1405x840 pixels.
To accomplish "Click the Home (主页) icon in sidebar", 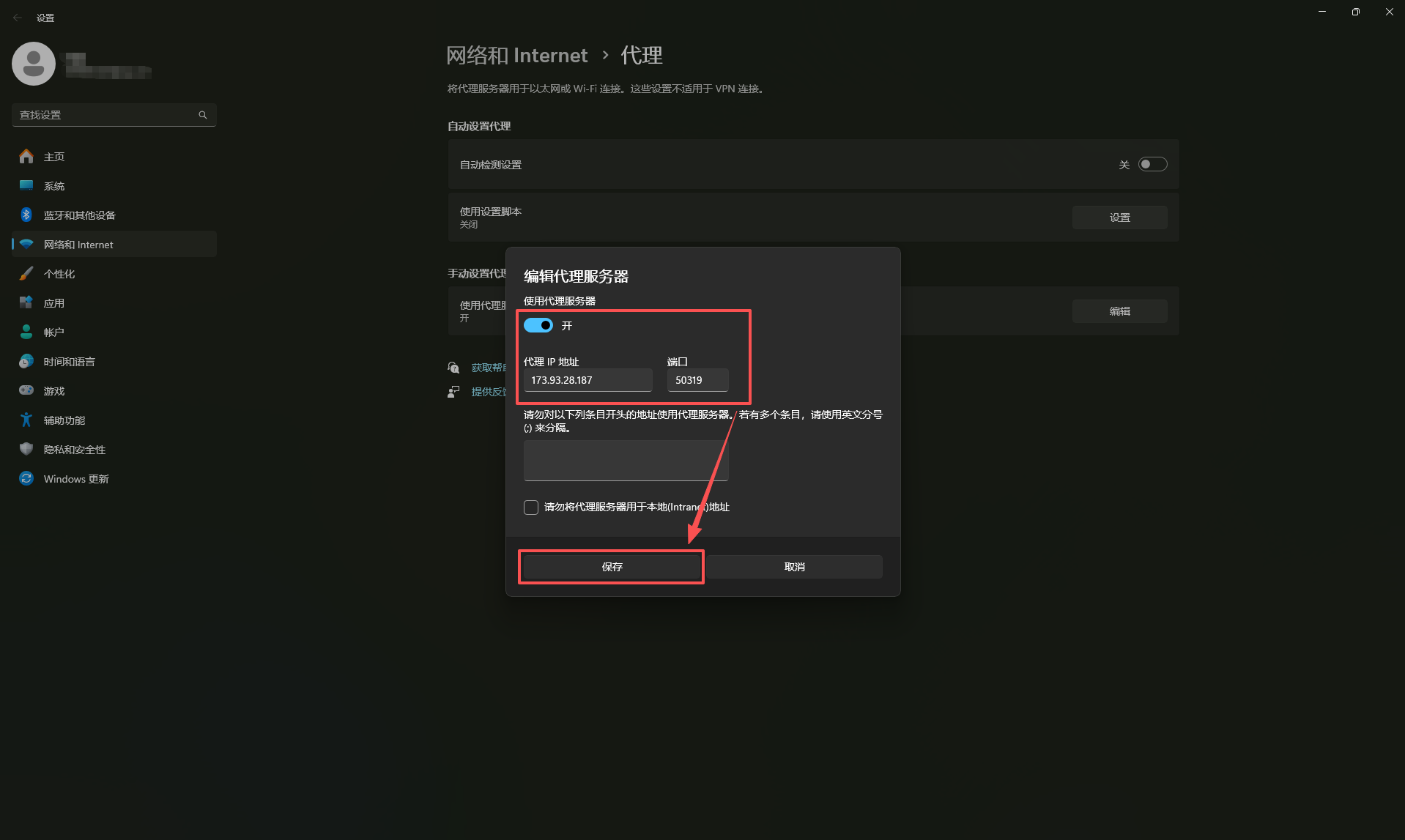I will tap(26, 157).
